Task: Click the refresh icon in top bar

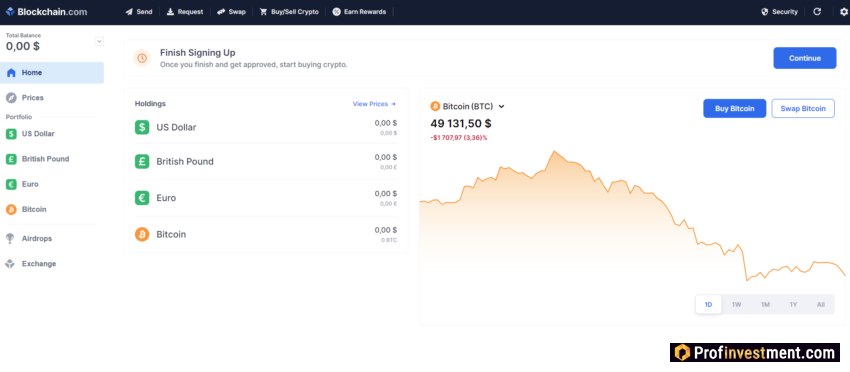Action: pos(817,12)
